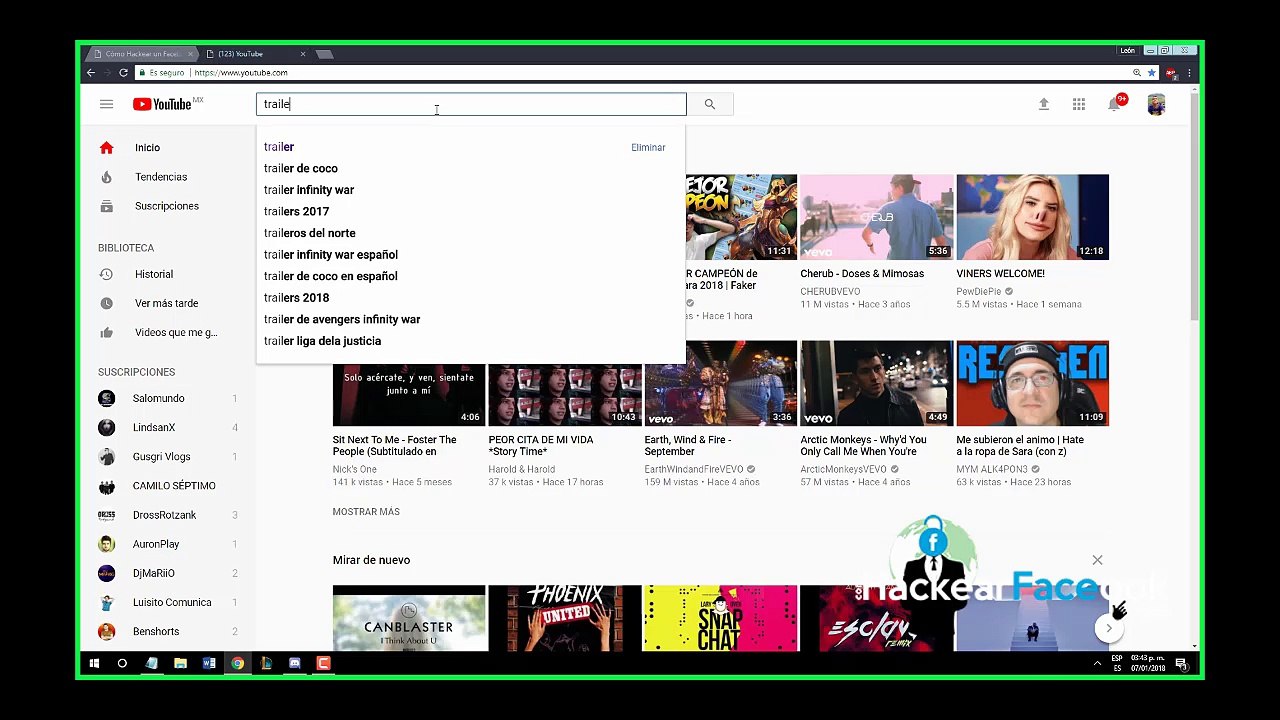Open the Chrome three-dot menu

click(x=1189, y=73)
